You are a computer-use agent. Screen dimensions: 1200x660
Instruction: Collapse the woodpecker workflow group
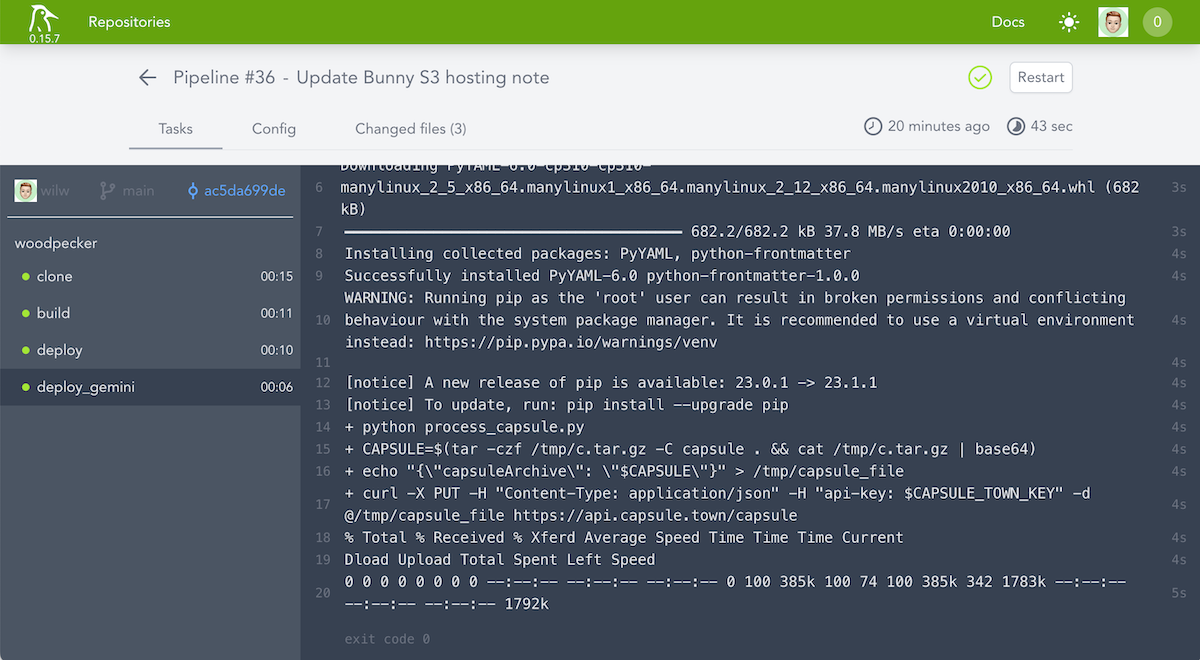pos(56,243)
